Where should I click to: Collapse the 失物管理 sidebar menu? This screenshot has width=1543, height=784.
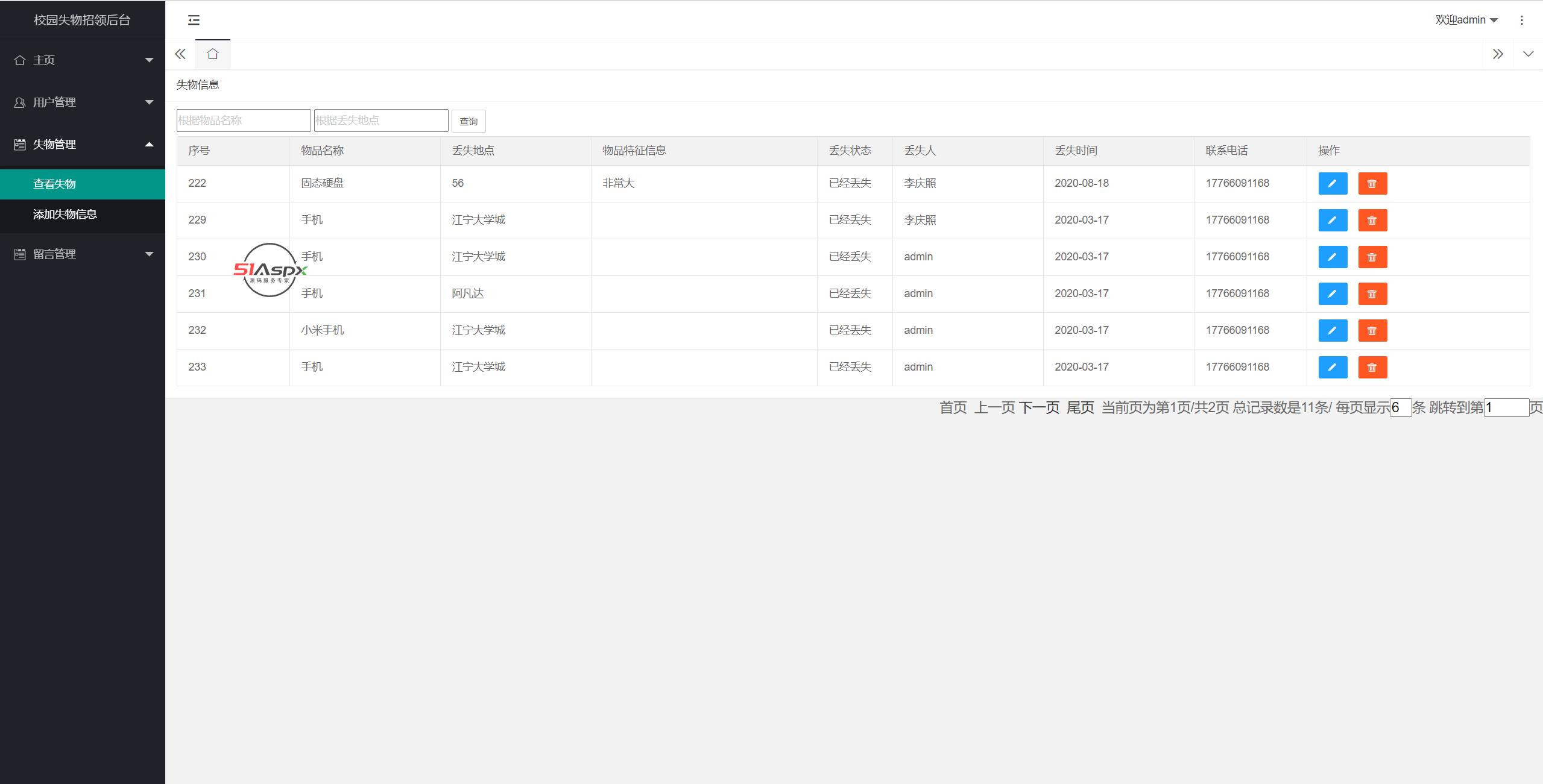83,144
